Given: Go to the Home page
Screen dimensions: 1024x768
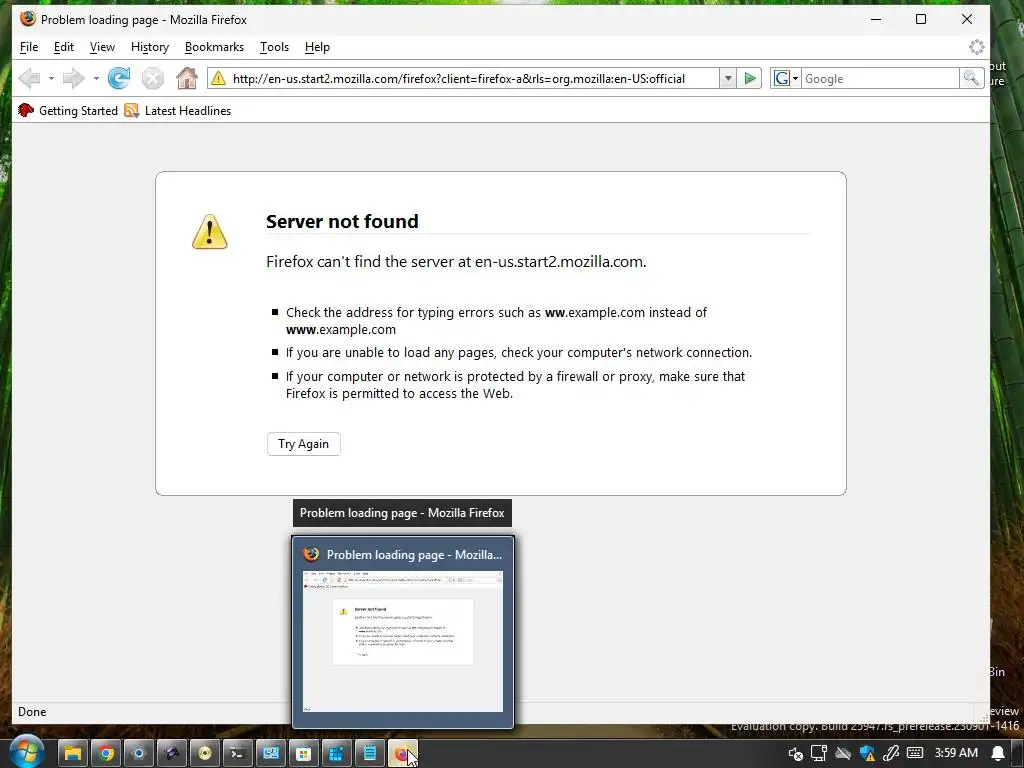Looking at the screenshot, I should 187,78.
